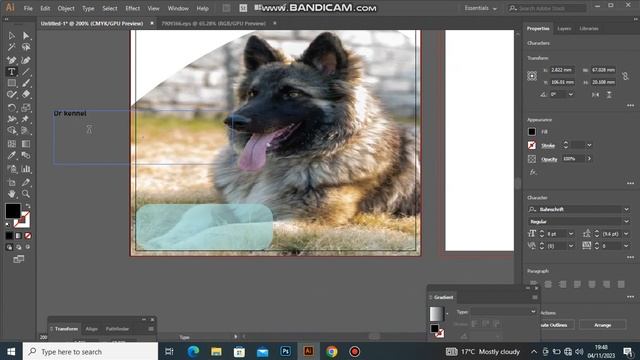The height and width of the screenshot is (360, 640).
Task: Pick the Eyedropper tool
Action: 11,156
